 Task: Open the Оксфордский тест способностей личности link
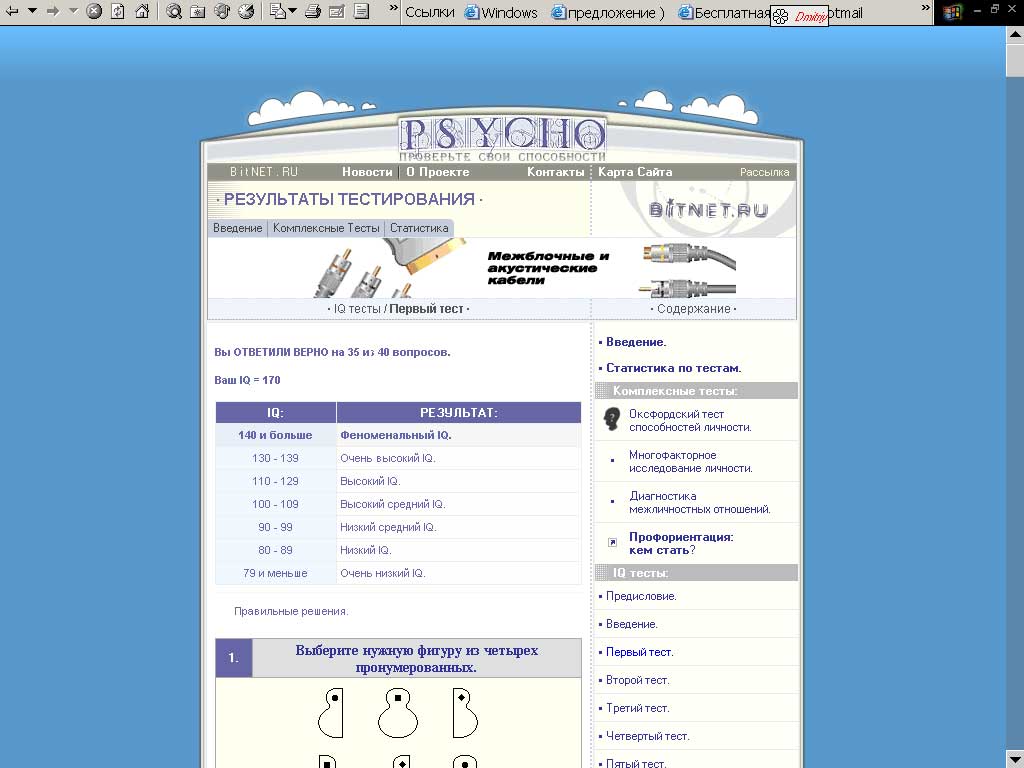[689, 420]
